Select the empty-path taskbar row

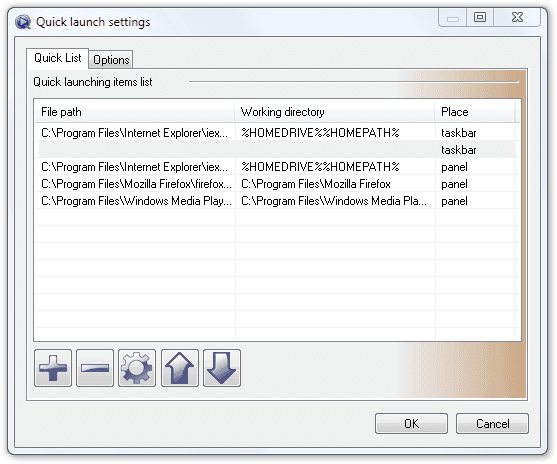(x=277, y=150)
